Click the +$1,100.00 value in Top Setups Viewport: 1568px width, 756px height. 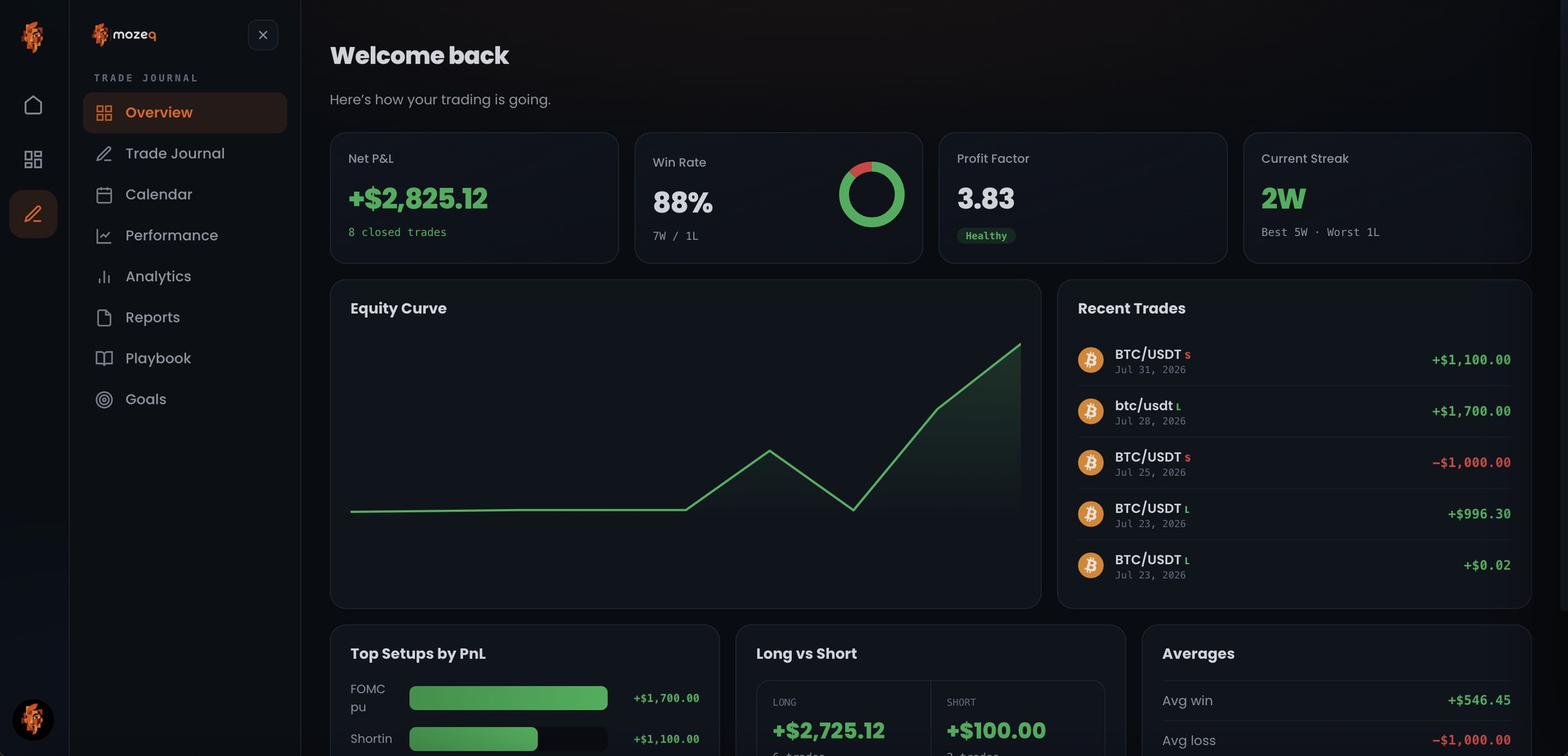(x=666, y=739)
